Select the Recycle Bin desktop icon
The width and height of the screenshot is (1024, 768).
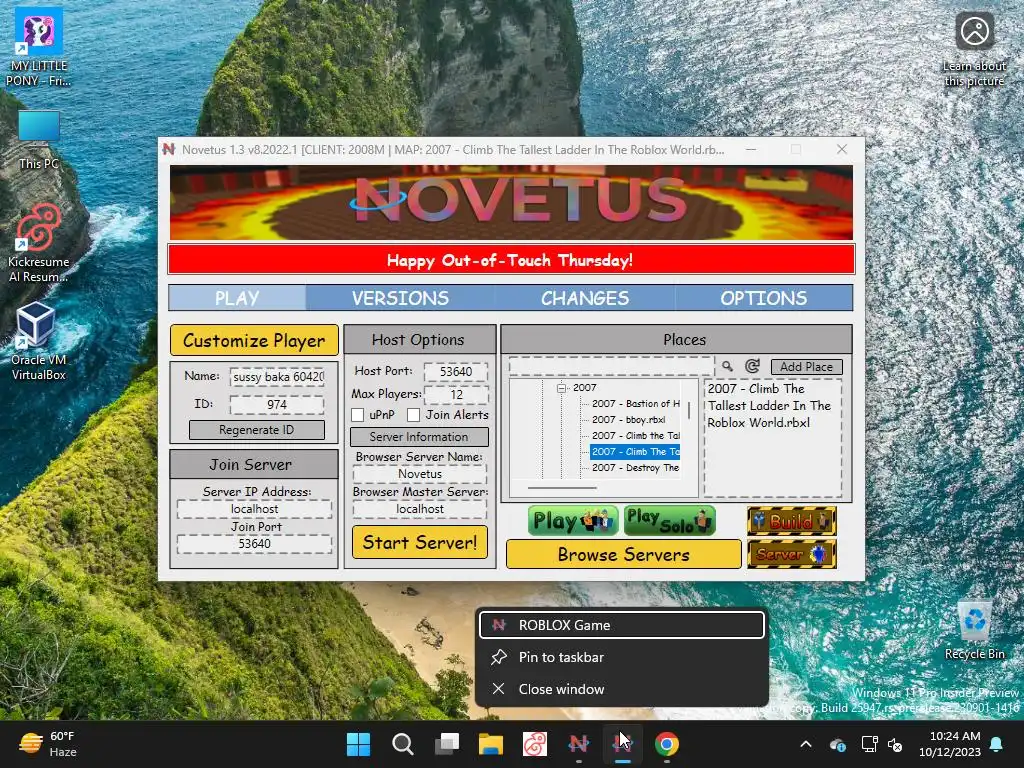coord(974,630)
